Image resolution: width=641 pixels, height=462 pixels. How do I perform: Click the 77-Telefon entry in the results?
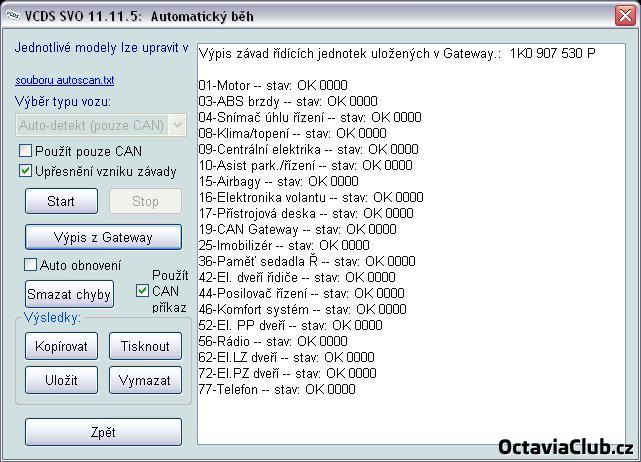point(277,389)
